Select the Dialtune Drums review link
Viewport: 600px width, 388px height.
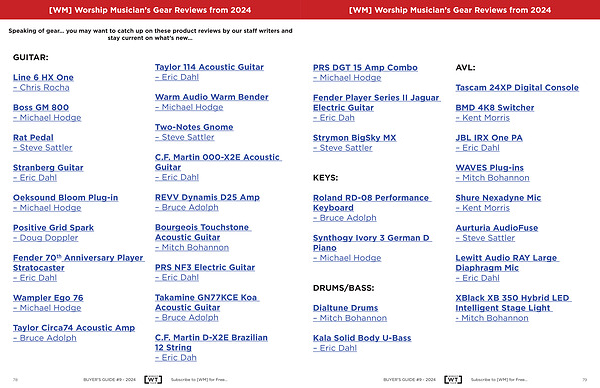coord(346,308)
